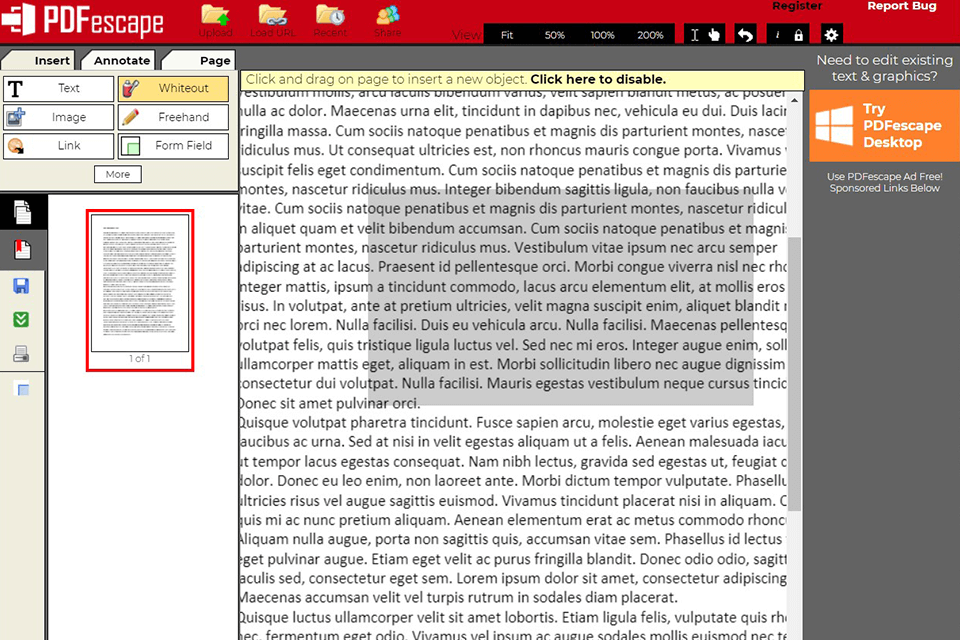Open the Register link
This screenshot has width=960, height=640.
[x=797, y=6]
